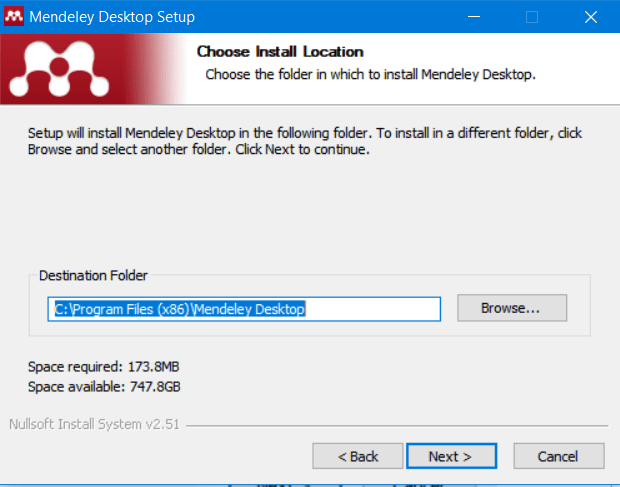Click the 'Destination Folder' group label

coord(92,275)
